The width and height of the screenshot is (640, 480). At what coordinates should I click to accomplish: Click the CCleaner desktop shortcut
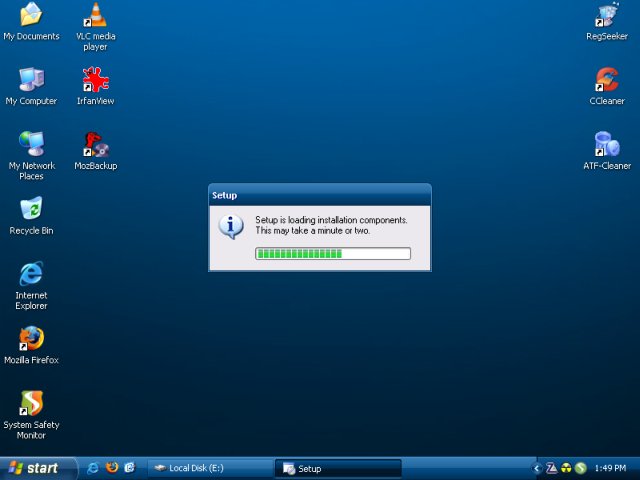[606, 80]
